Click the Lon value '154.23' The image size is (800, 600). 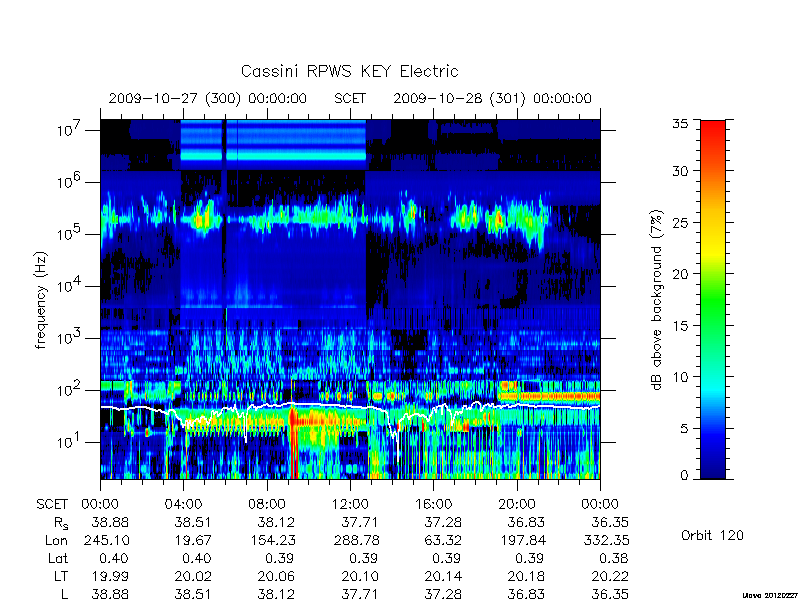273,540
